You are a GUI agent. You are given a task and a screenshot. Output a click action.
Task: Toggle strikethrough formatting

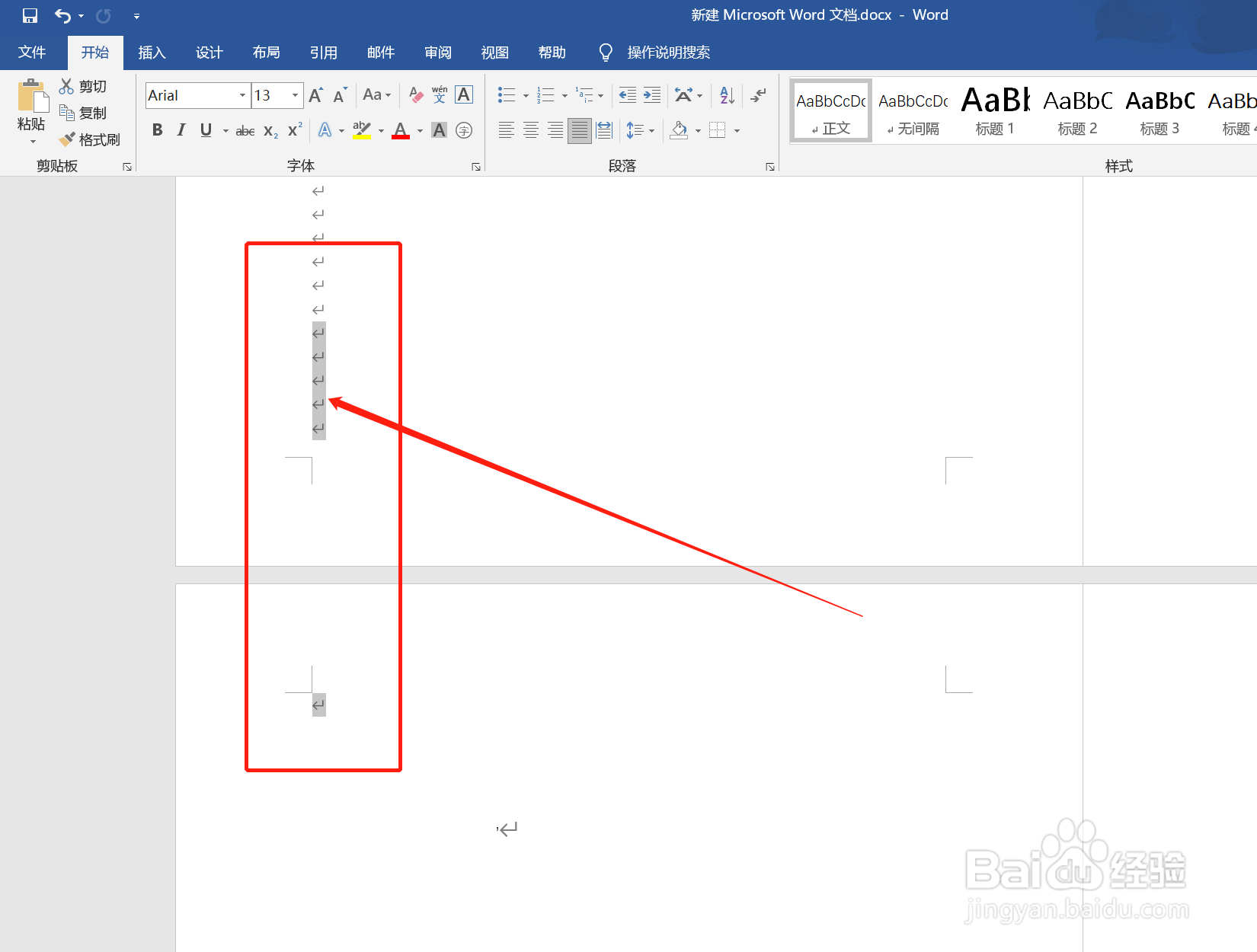coord(245,131)
